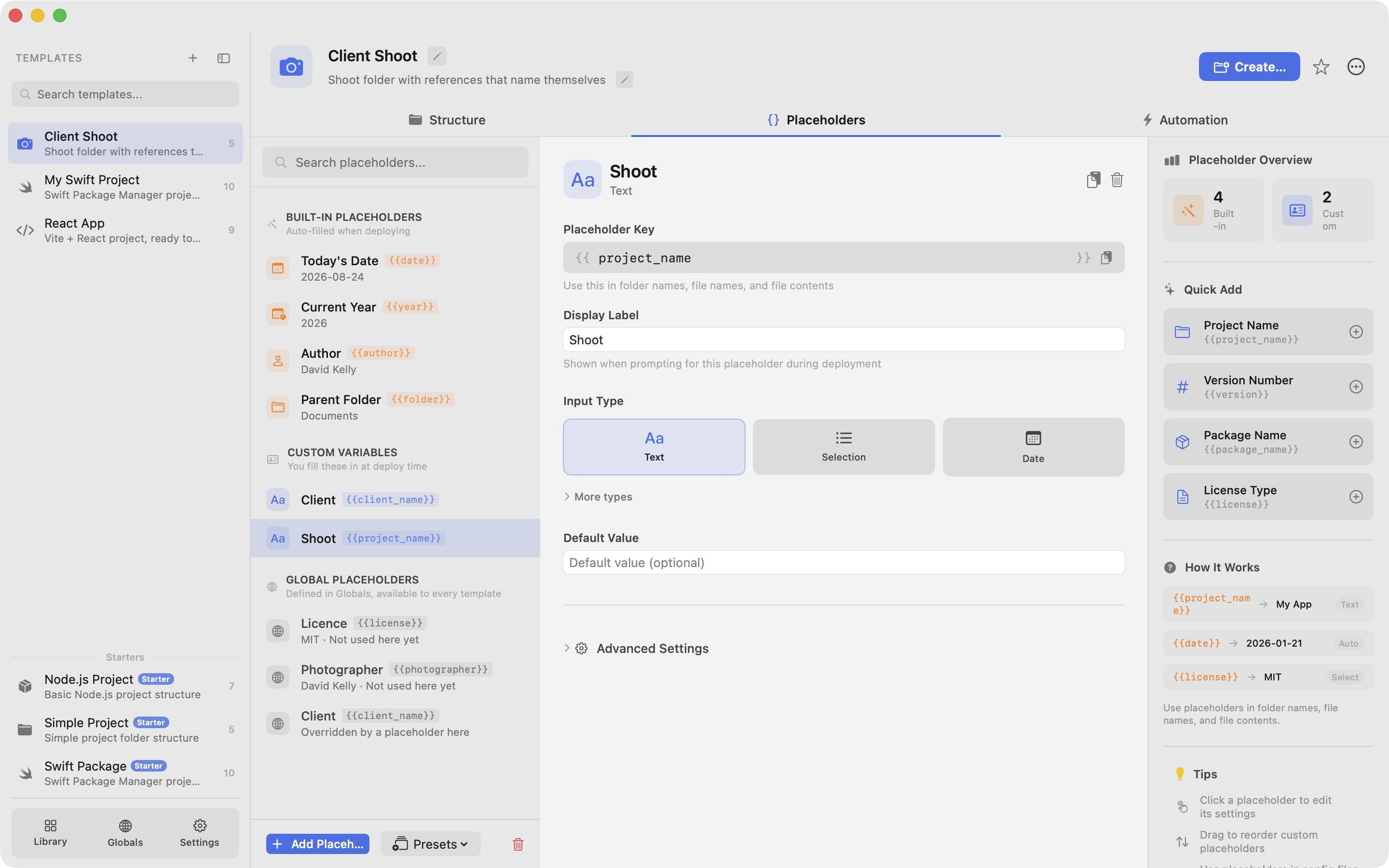The width and height of the screenshot is (1389, 868).
Task: Select the Node.js Project starter
Action: [x=125, y=686]
